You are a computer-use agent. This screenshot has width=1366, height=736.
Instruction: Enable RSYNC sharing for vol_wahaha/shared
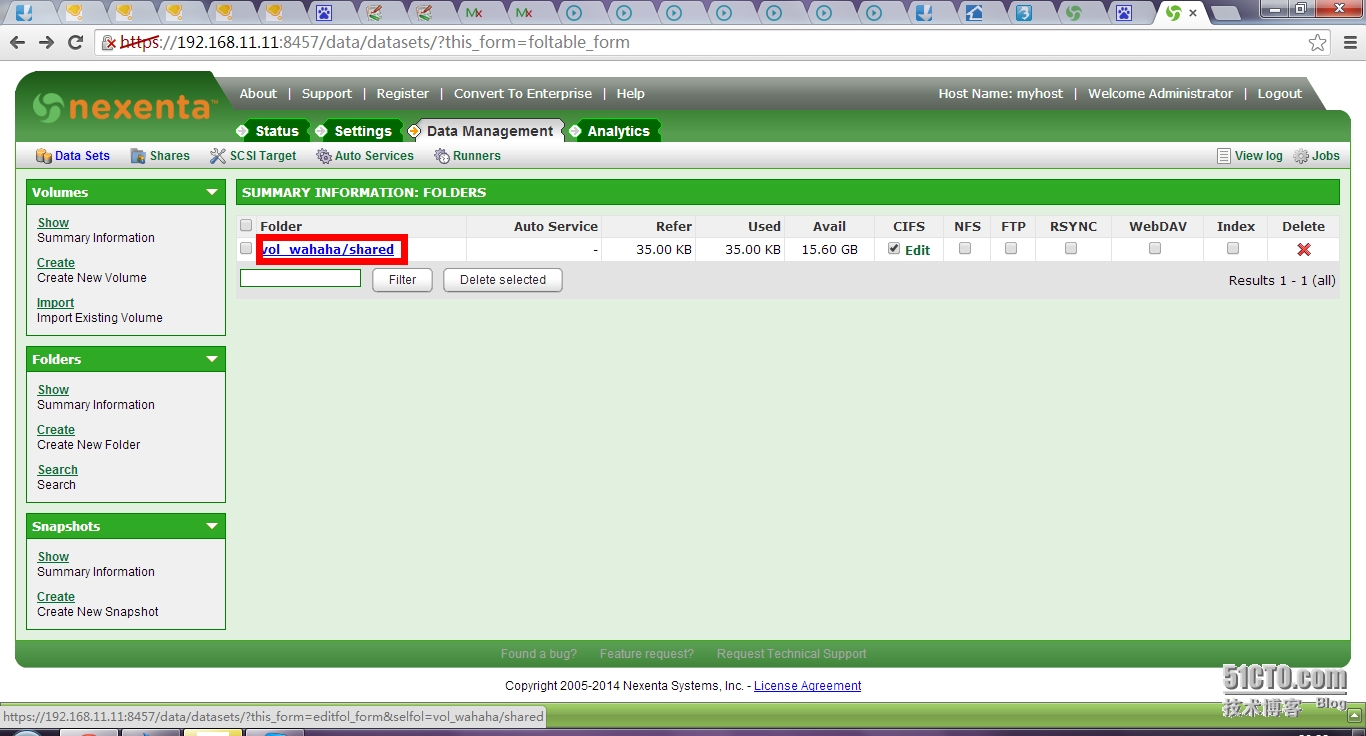1071,248
